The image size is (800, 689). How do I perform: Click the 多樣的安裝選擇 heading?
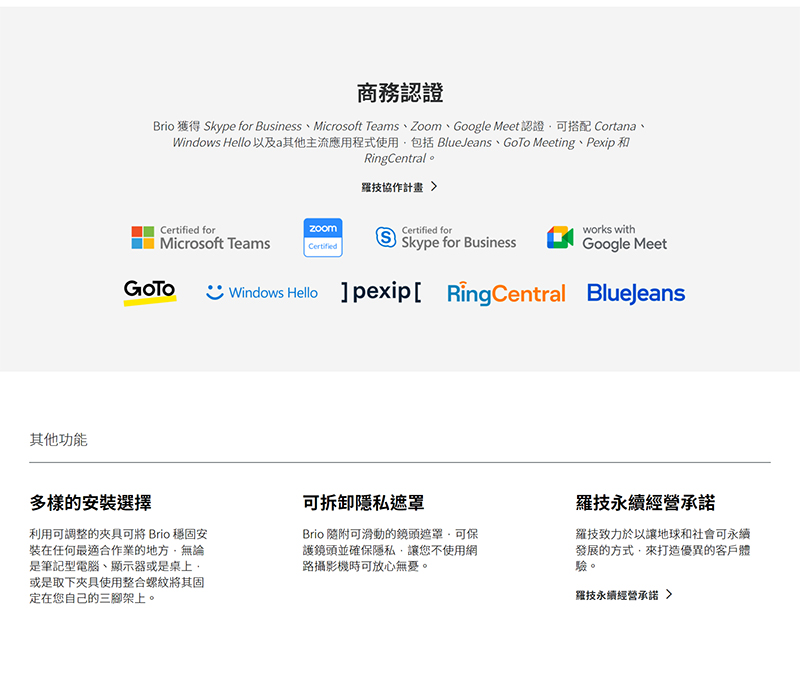point(90,503)
